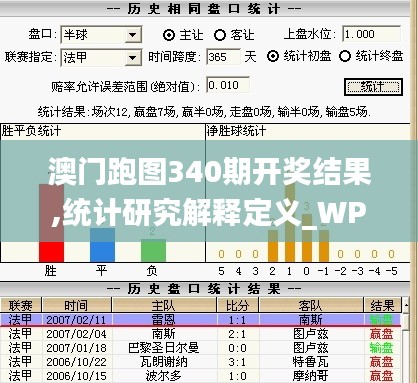This screenshot has height=383, width=418.
Task: Click the 比分 column header
Action: (x=237, y=305)
